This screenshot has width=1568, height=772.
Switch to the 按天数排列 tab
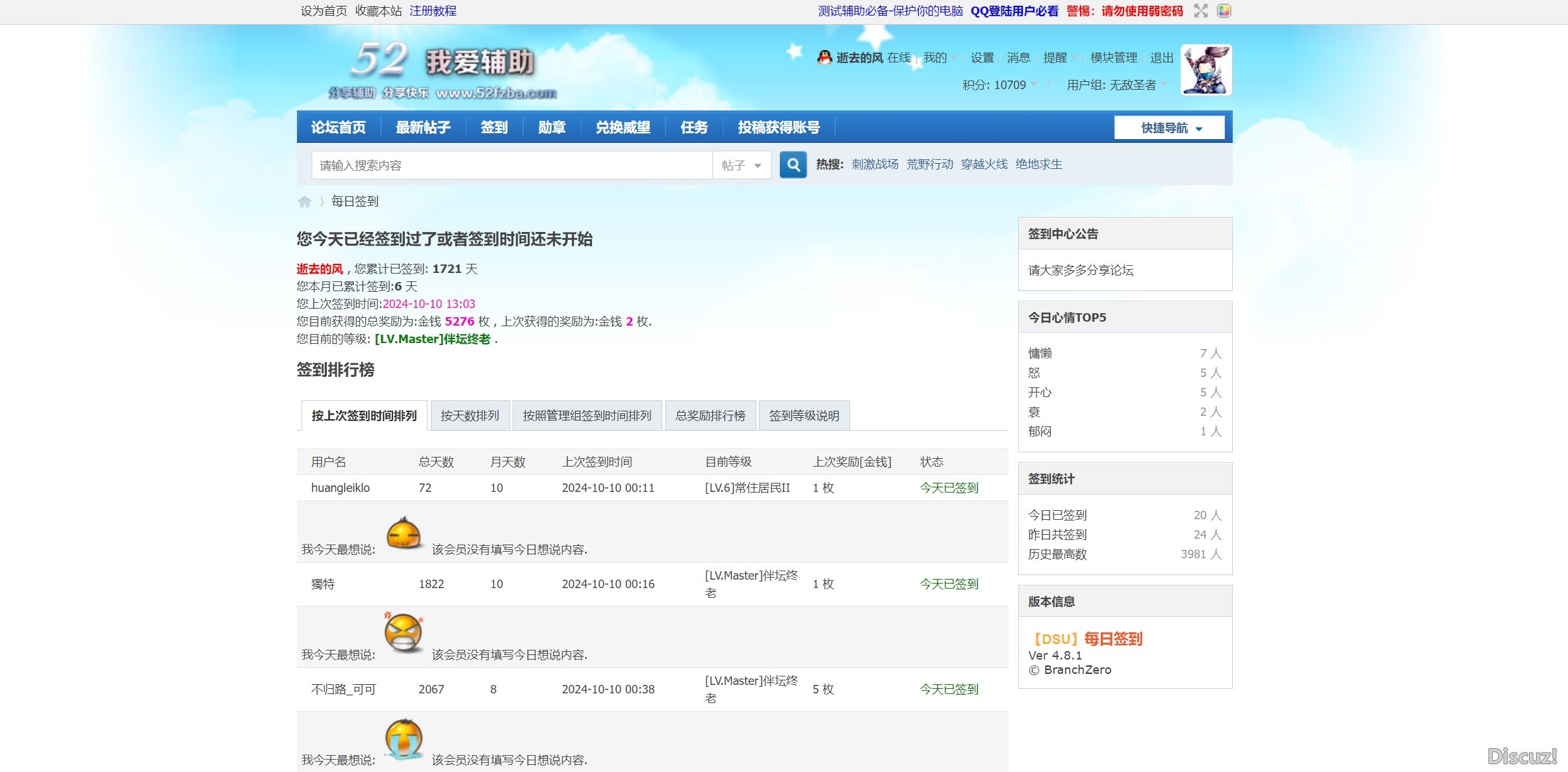[x=470, y=416]
